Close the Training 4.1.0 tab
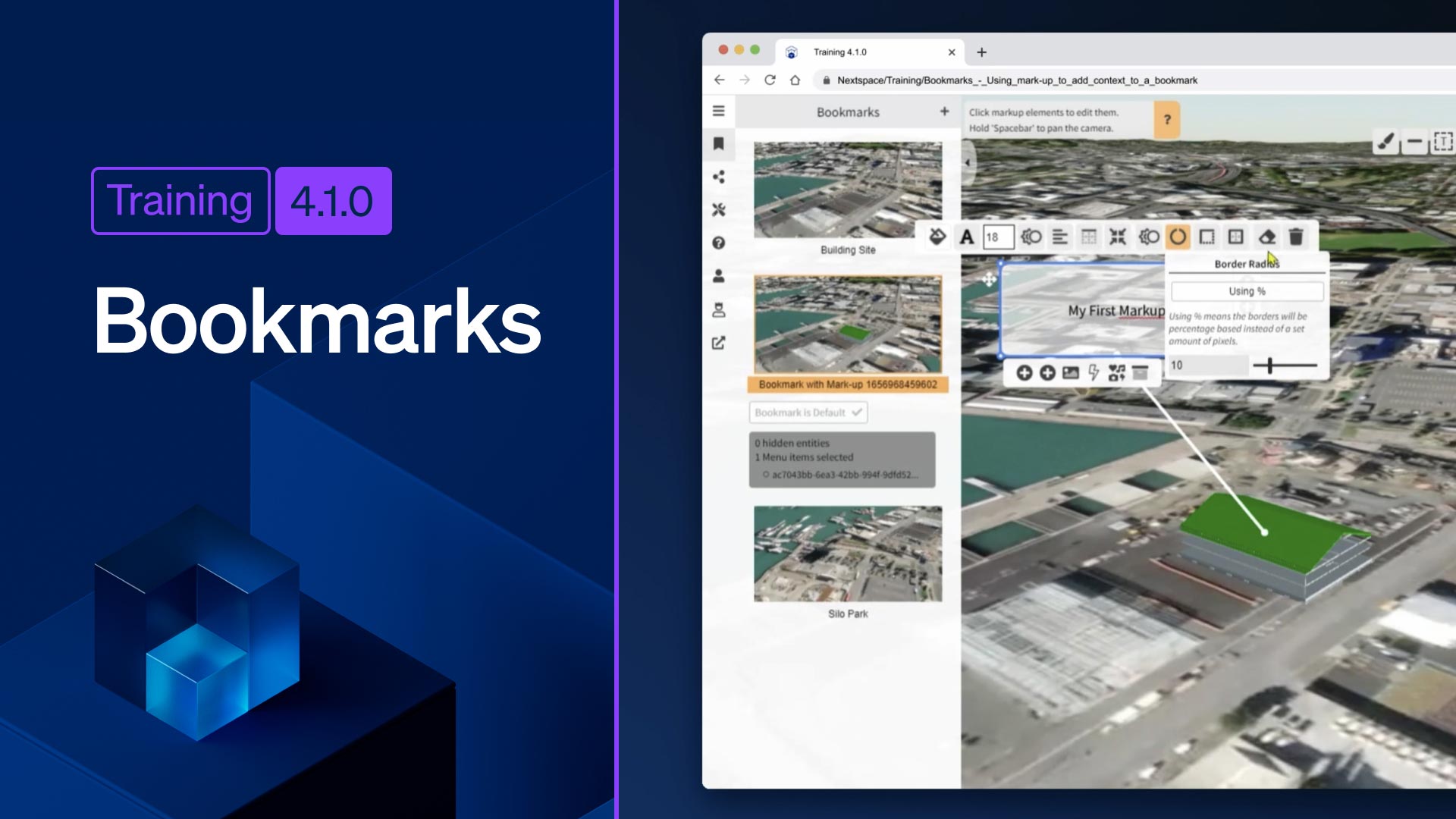 coord(952,52)
